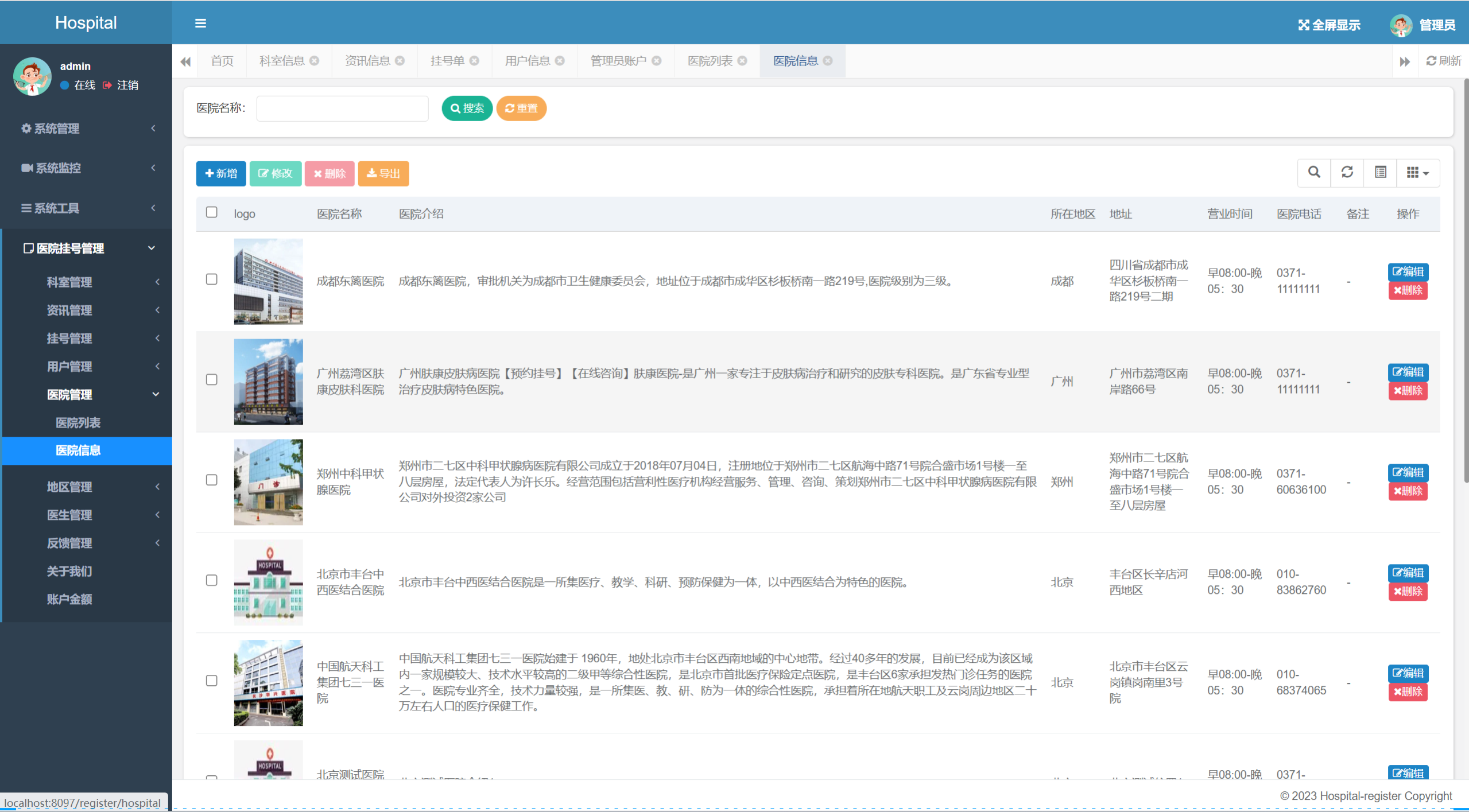Click the table refresh icon

1347,172
